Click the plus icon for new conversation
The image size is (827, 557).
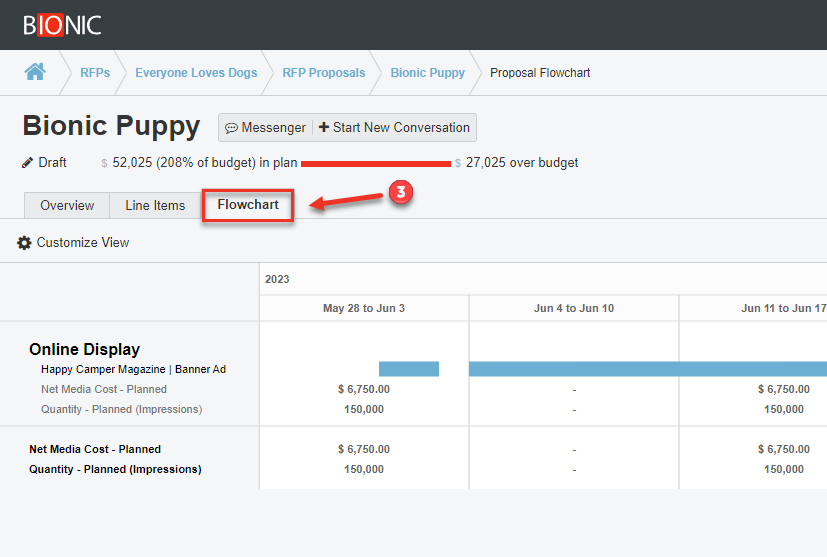click(323, 128)
